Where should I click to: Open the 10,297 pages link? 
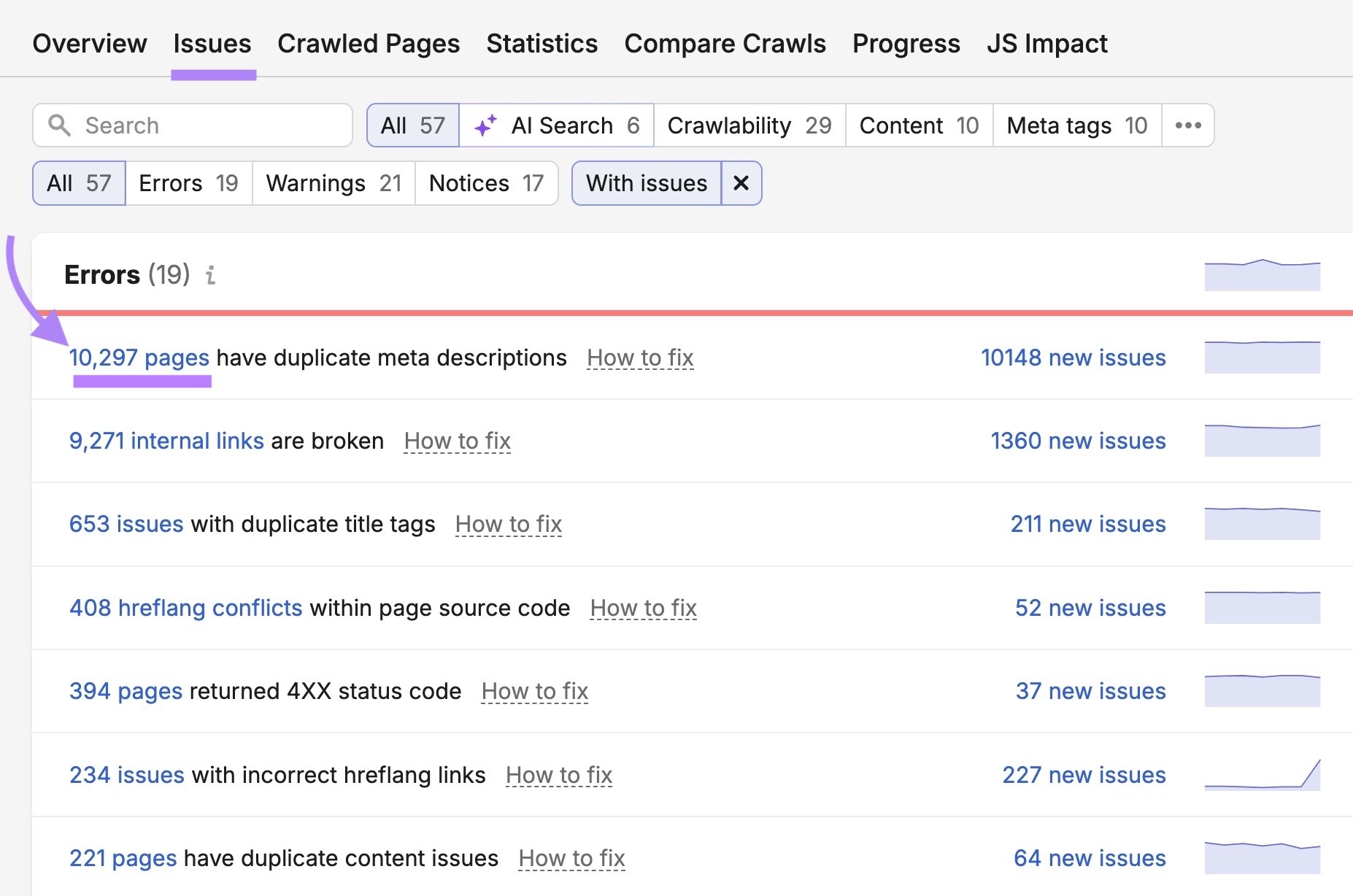point(139,358)
